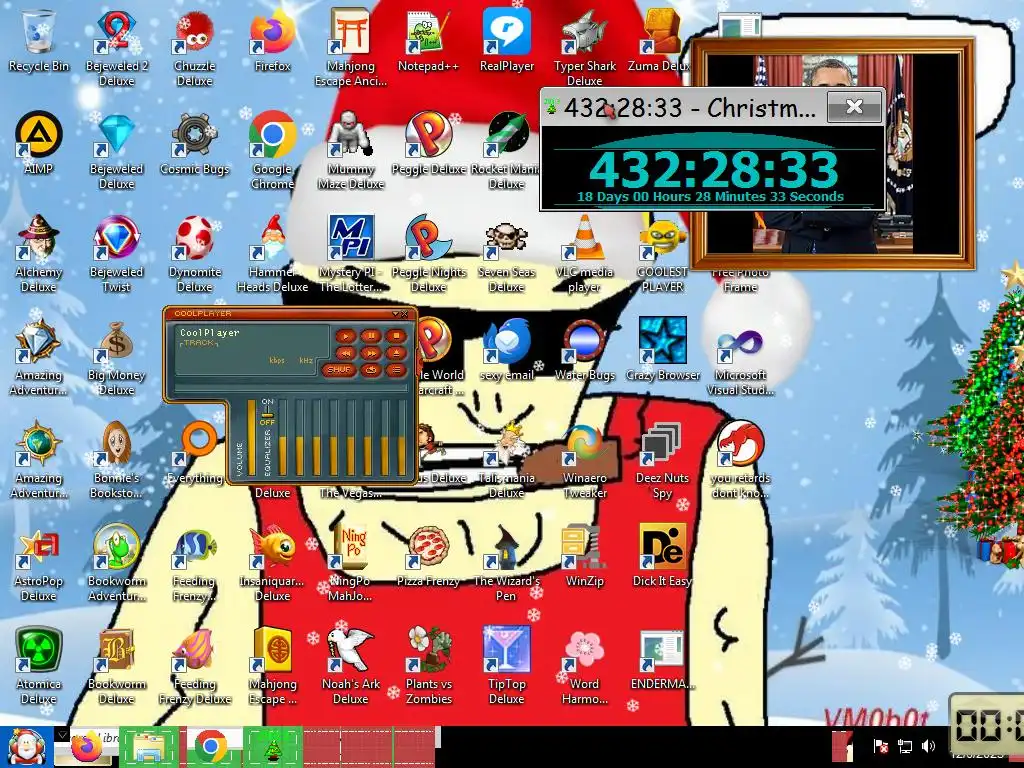Pause playback in CoolPlayer
This screenshot has height=768, width=1024.
(x=370, y=336)
